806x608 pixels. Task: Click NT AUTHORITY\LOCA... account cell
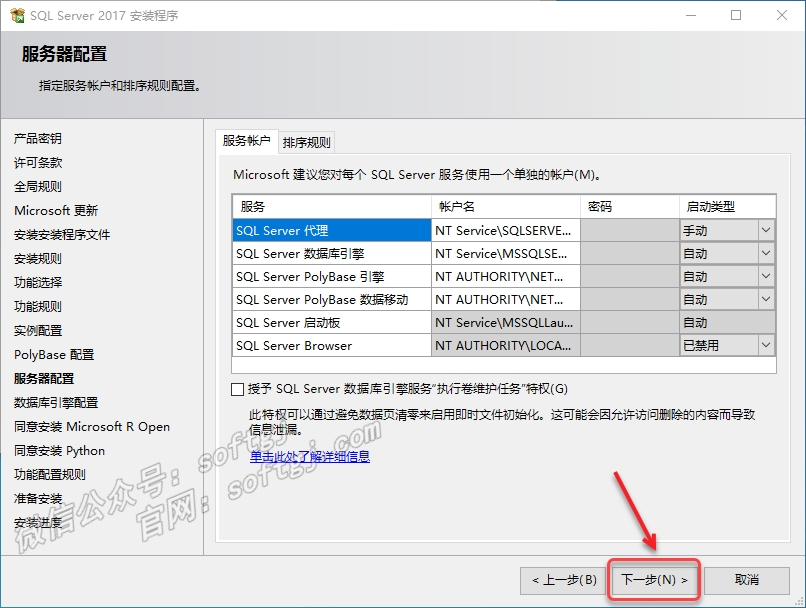point(506,345)
